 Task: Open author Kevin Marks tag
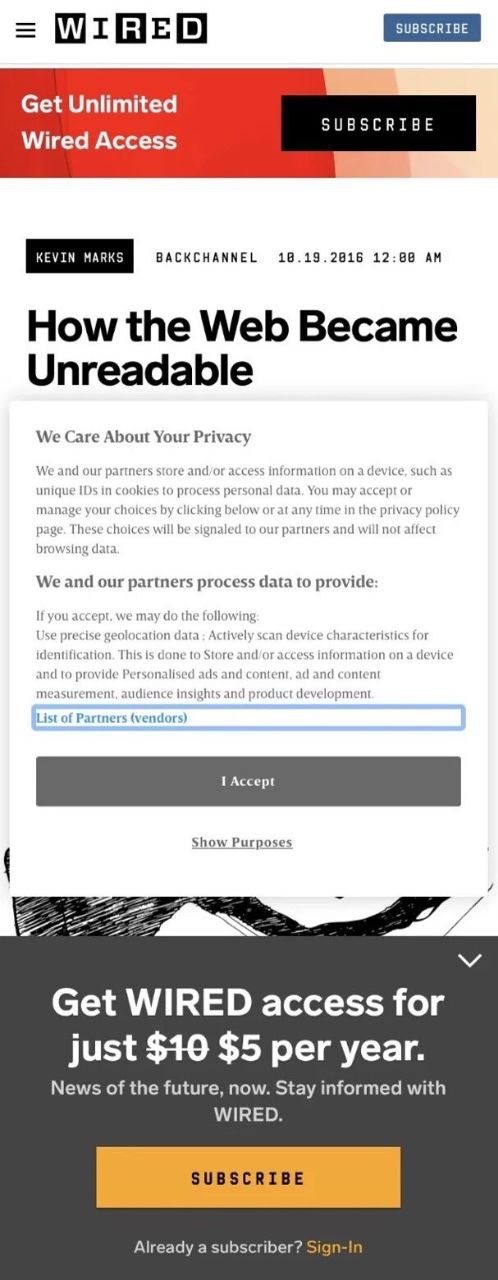[x=80, y=257]
